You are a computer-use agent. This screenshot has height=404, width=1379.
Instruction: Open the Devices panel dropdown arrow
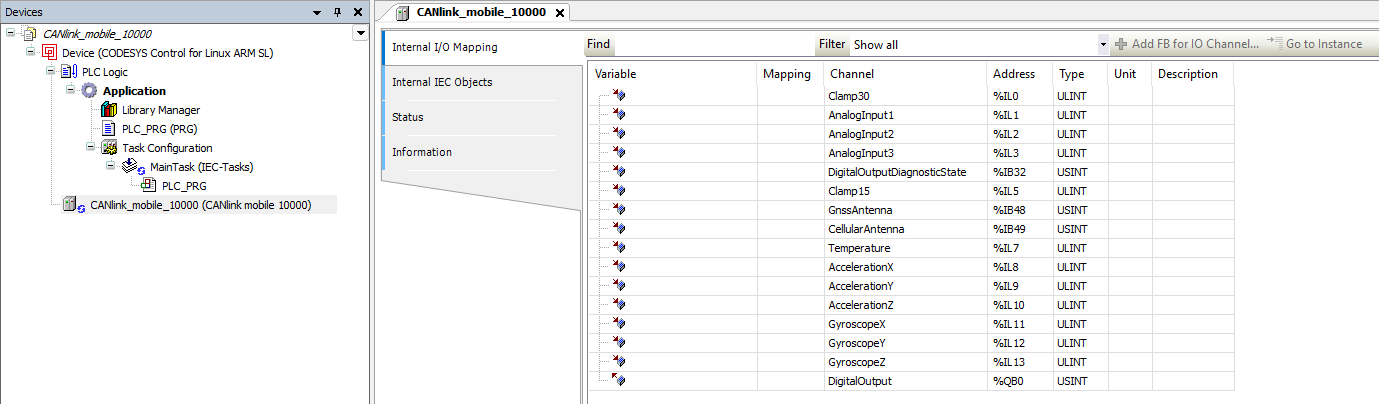tap(317, 12)
